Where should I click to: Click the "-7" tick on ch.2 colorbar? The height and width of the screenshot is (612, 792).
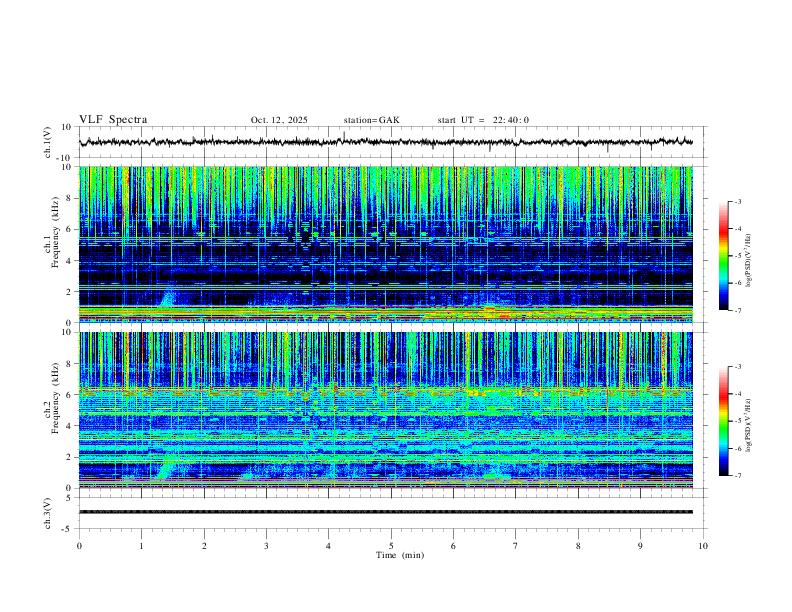pos(737,475)
